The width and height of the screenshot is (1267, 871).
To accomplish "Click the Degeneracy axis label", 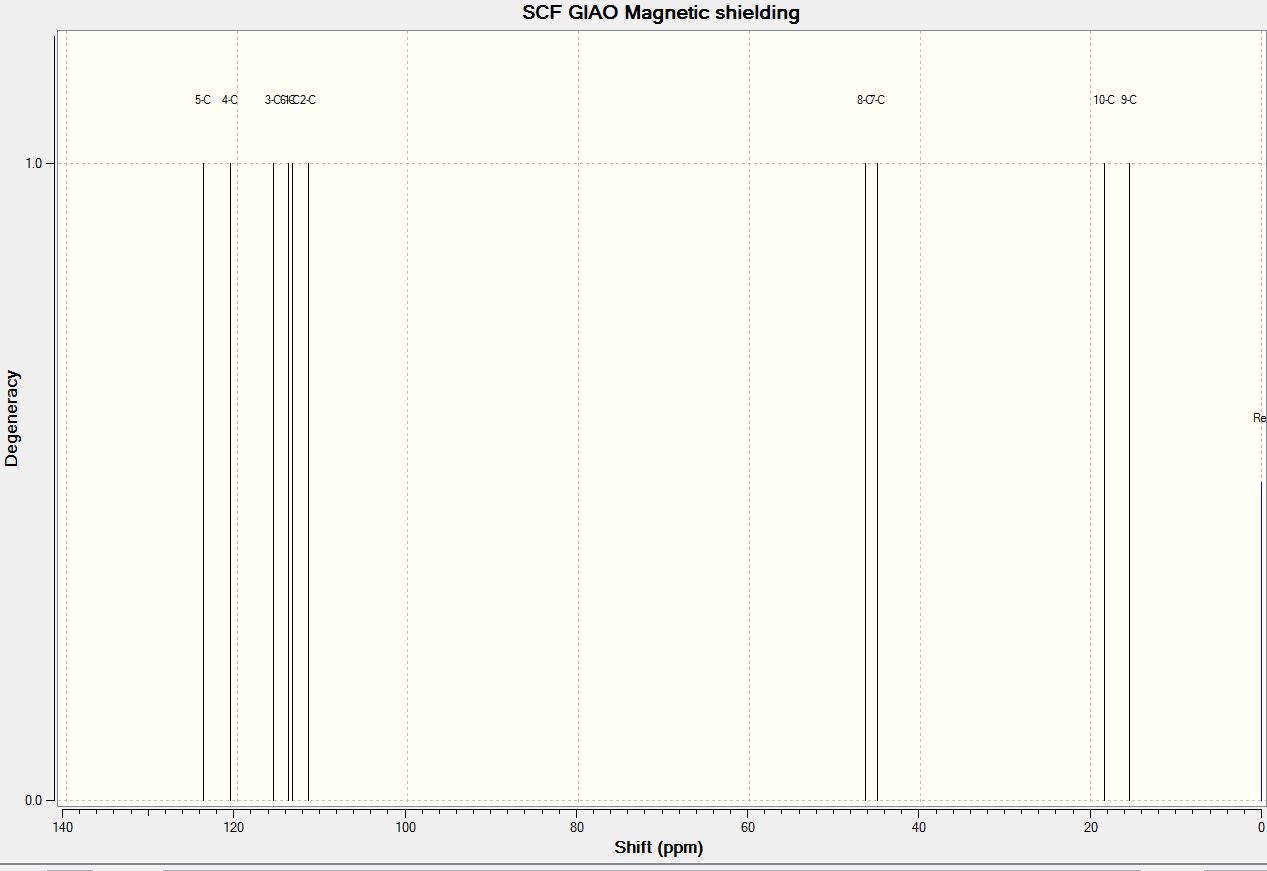I will [x=12, y=418].
